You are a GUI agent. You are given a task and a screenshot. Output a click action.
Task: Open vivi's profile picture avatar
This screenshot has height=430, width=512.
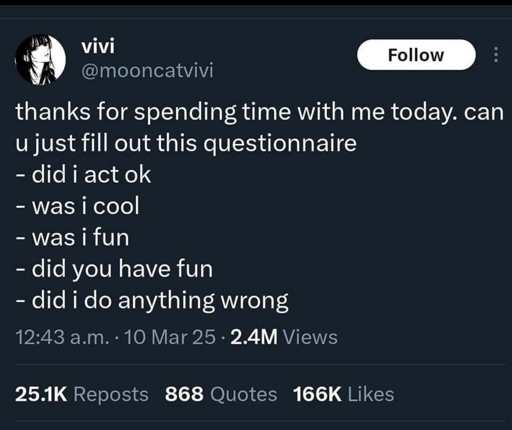click(x=40, y=59)
